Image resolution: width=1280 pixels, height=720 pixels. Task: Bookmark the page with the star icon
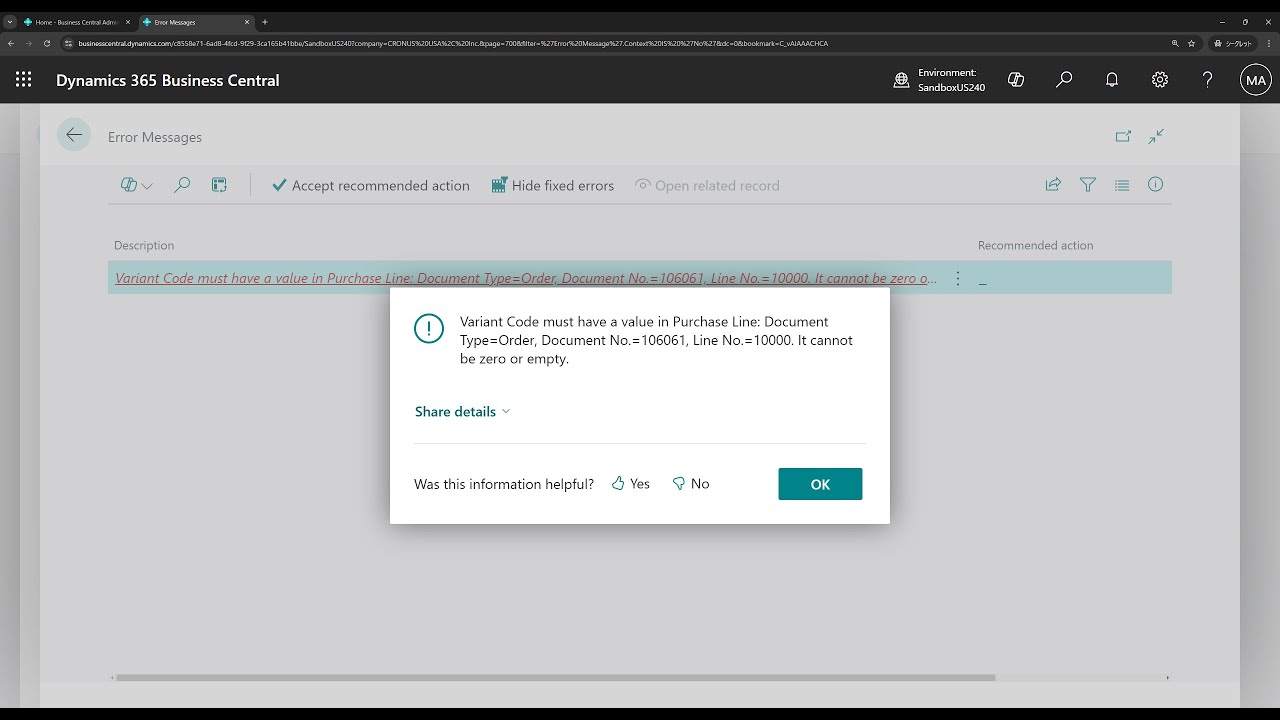(1191, 43)
